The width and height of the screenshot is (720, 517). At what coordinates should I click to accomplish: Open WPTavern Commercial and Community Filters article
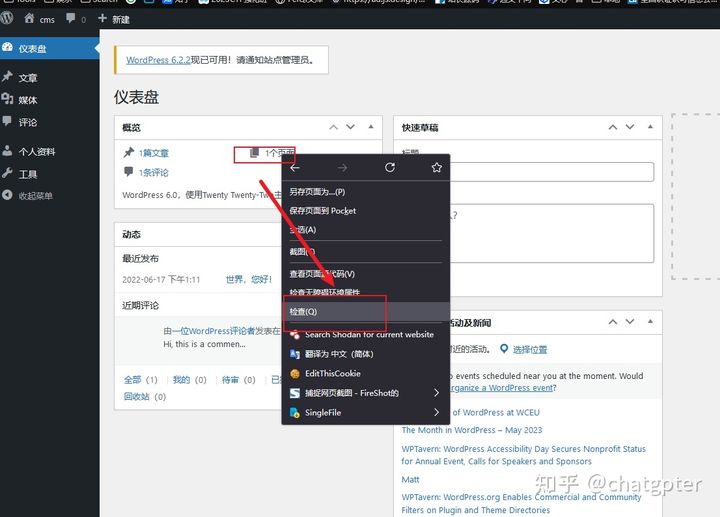pos(521,503)
